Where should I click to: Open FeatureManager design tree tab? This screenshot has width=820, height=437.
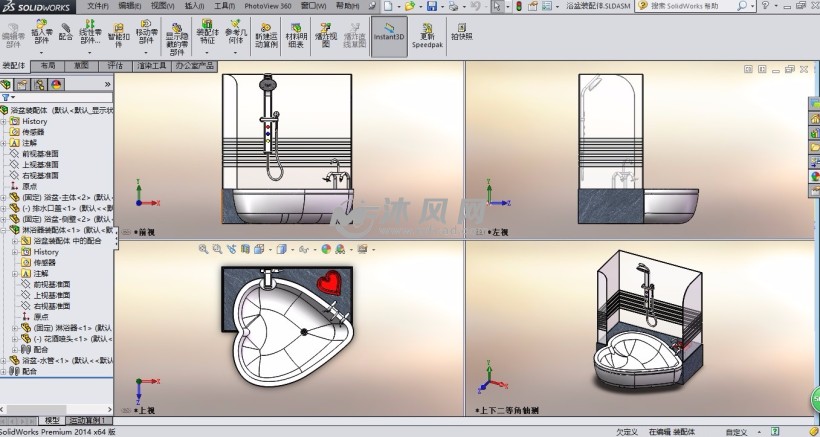pos(6,85)
